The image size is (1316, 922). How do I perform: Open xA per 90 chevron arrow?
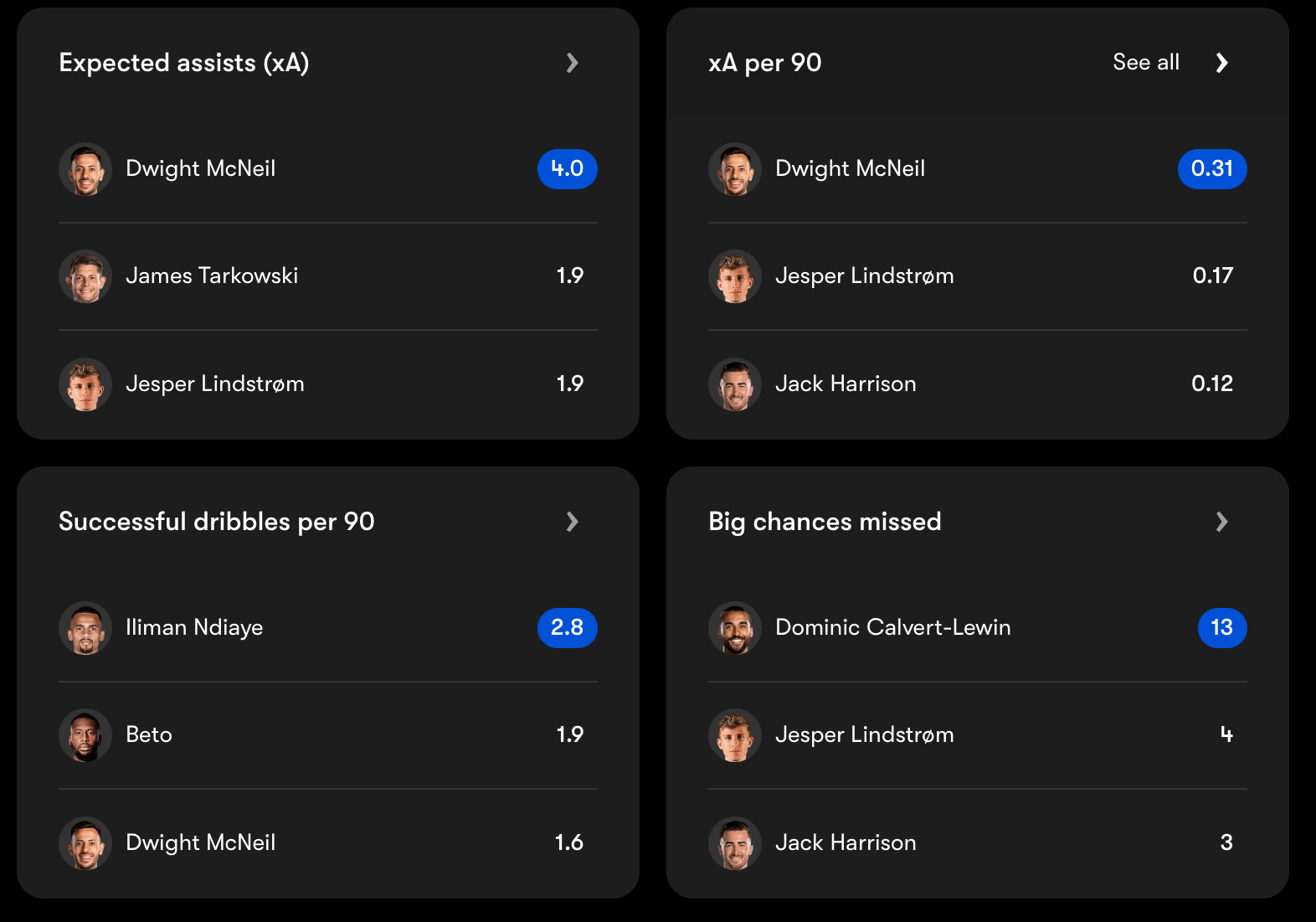tap(1221, 63)
